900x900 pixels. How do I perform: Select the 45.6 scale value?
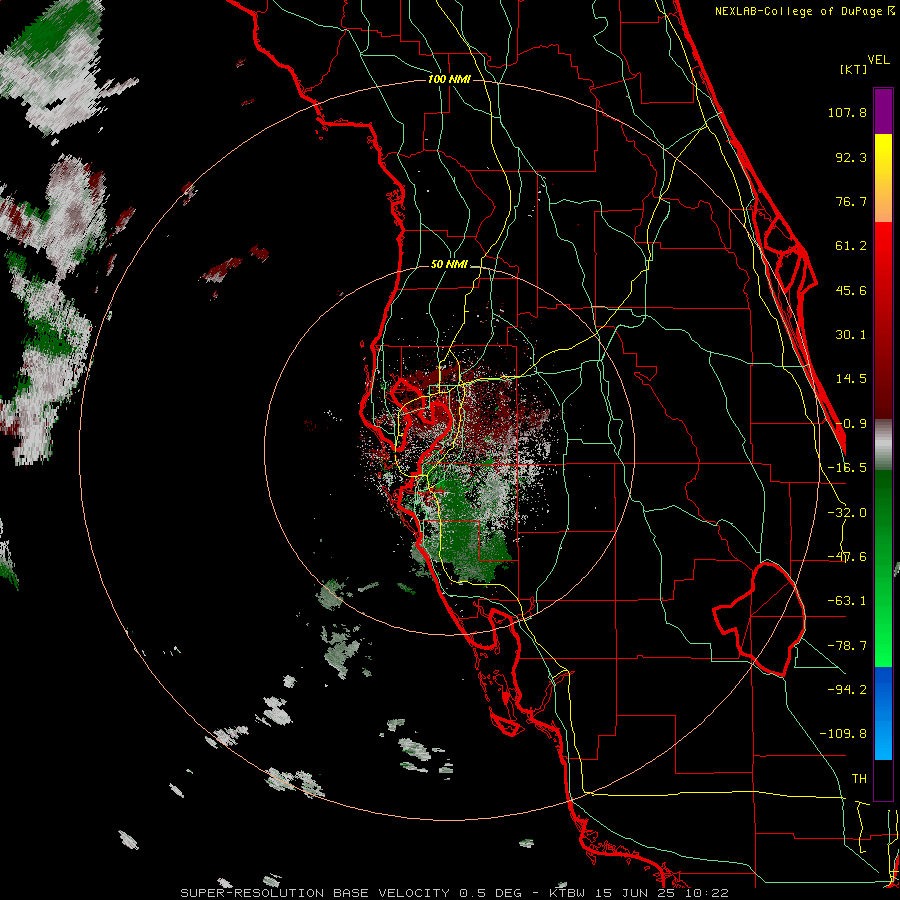tap(851, 290)
